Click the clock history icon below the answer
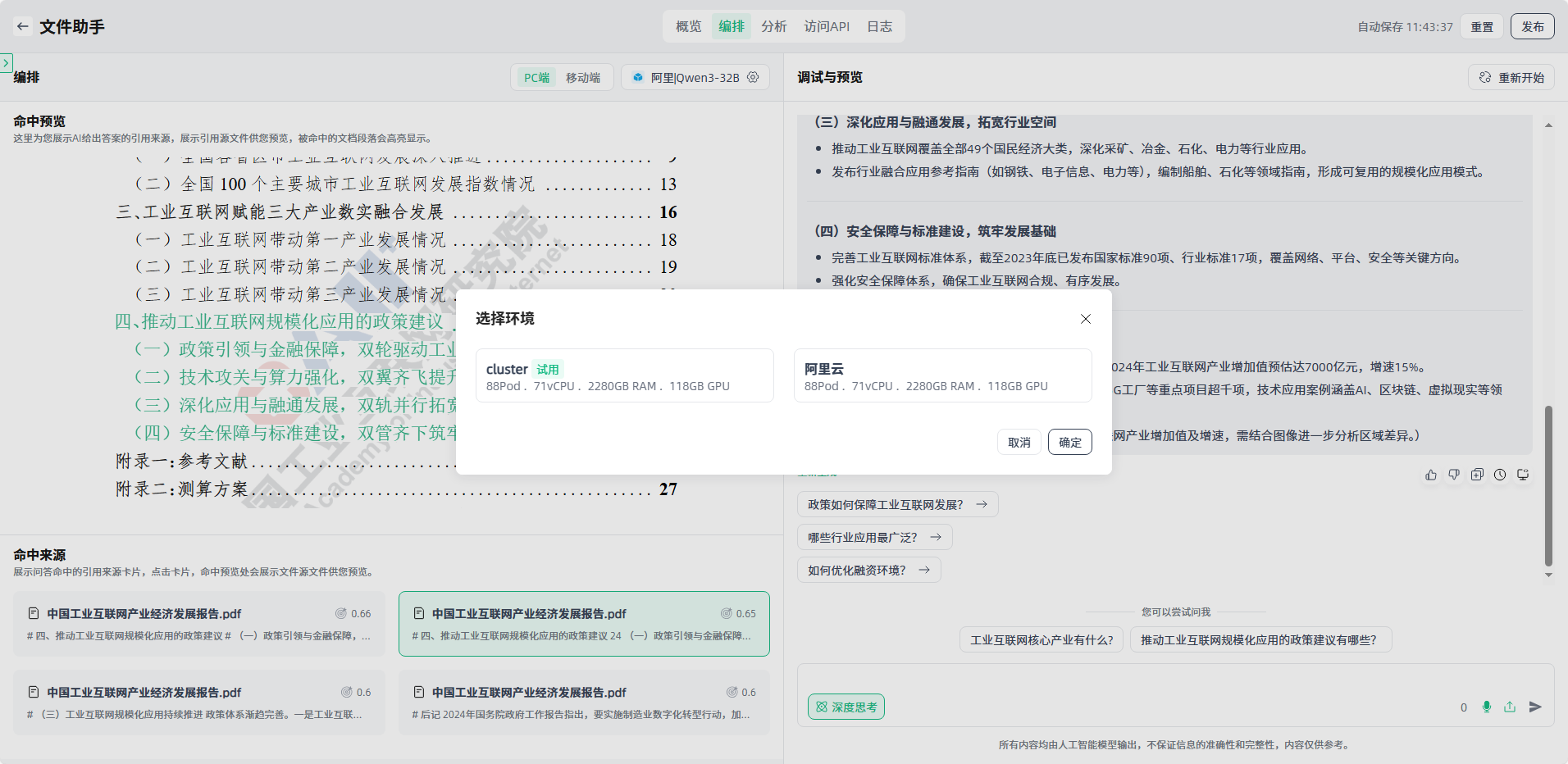 click(x=1500, y=475)
